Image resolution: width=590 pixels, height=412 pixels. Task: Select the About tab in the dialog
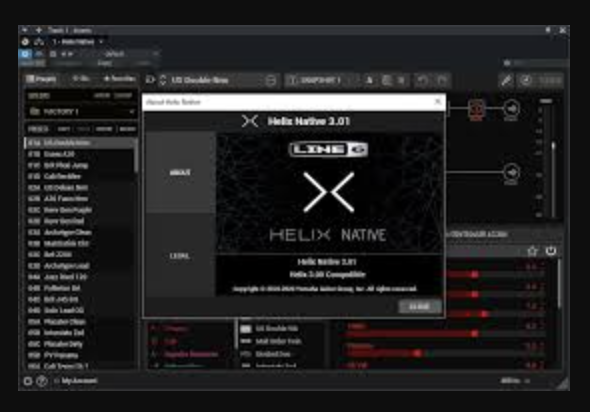[180, 172]
